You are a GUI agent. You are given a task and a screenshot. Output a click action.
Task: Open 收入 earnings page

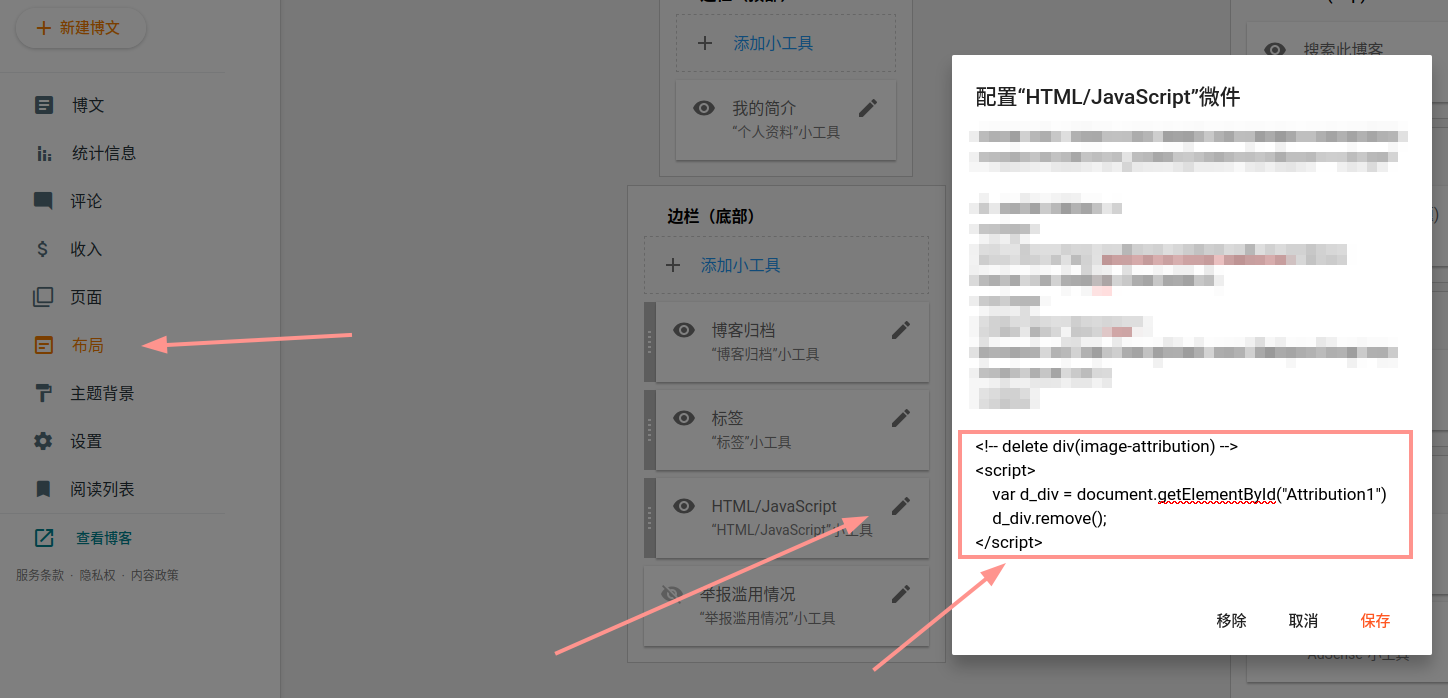(x=86, y=249)
